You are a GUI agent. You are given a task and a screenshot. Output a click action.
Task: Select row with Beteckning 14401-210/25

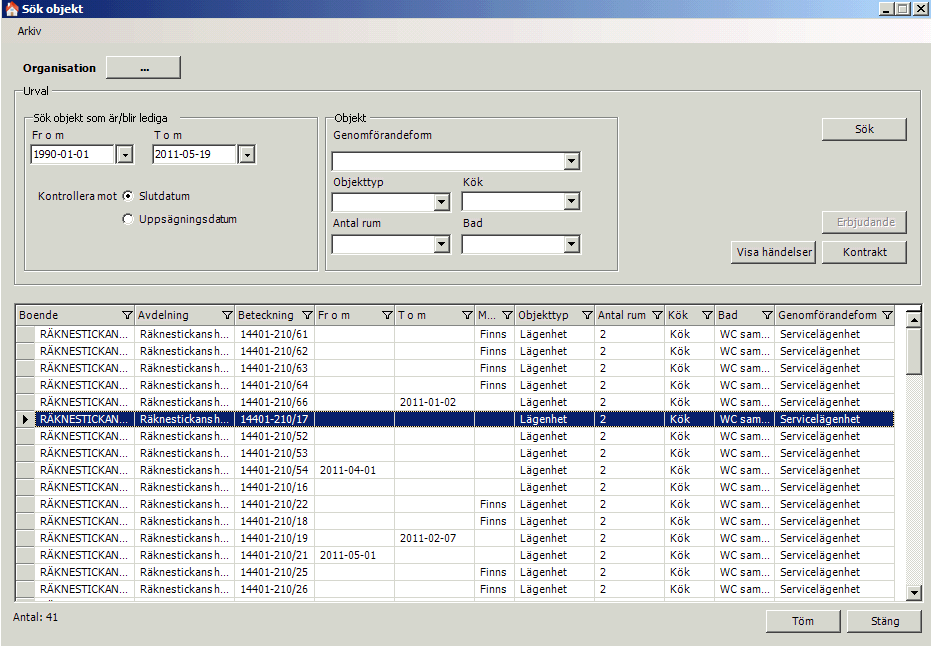pyautogui.click(x=455, y=572)
